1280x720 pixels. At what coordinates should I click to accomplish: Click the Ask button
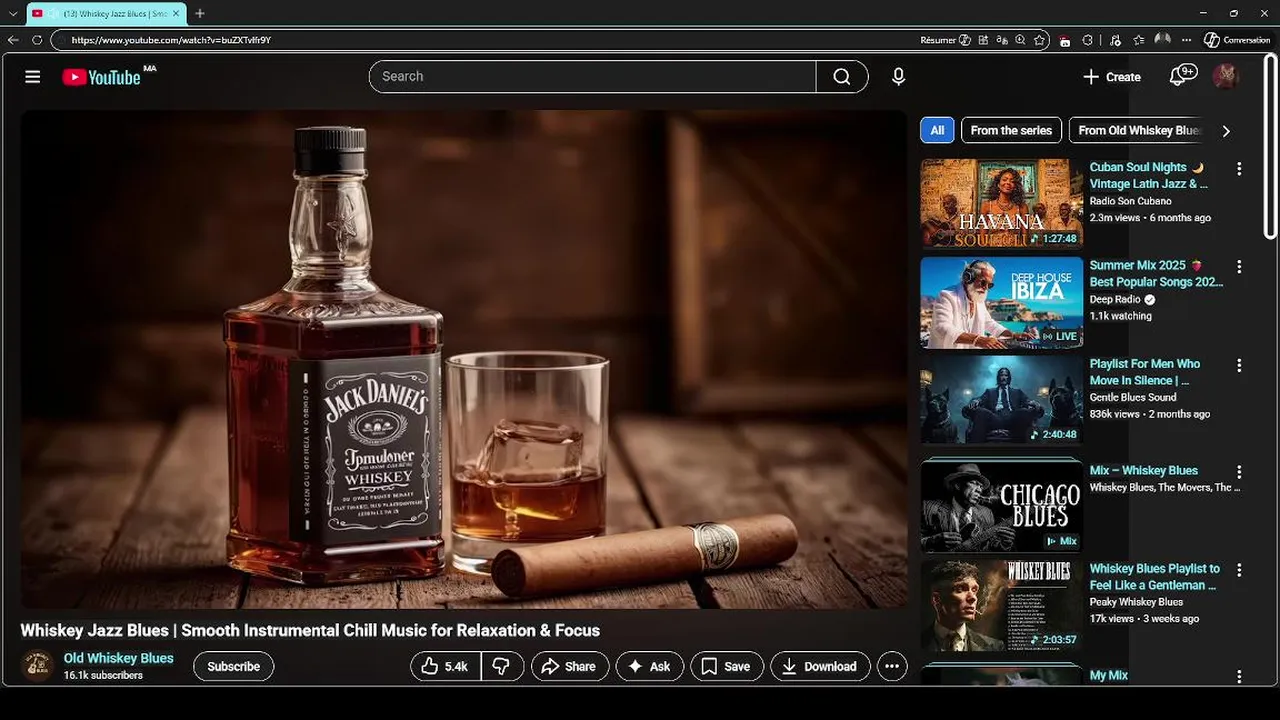(649, 666)
